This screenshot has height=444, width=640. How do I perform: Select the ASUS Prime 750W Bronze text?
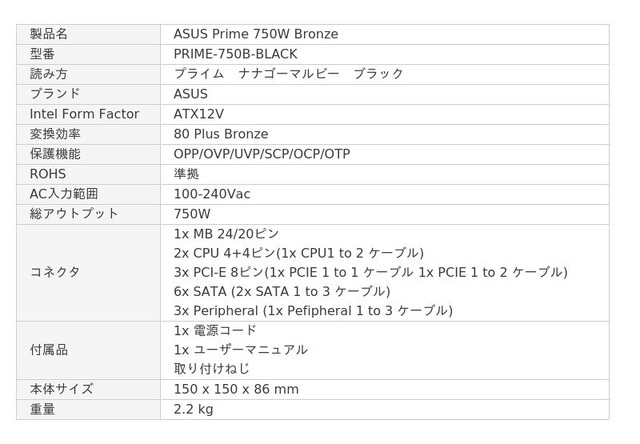pyautogui.click(x=256, y=34)
